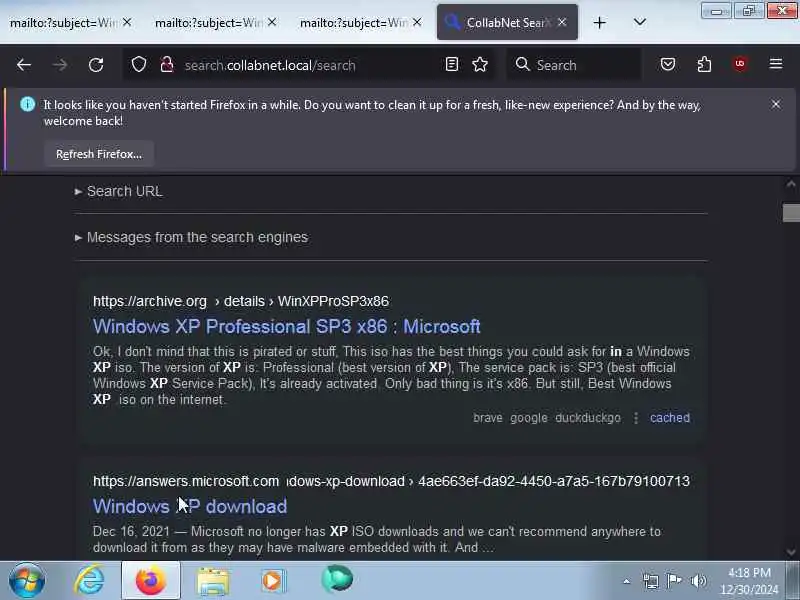This screenshot has height=600, width=800.
Task: Click the info icon in notification bar
Action: click(28, 104)
